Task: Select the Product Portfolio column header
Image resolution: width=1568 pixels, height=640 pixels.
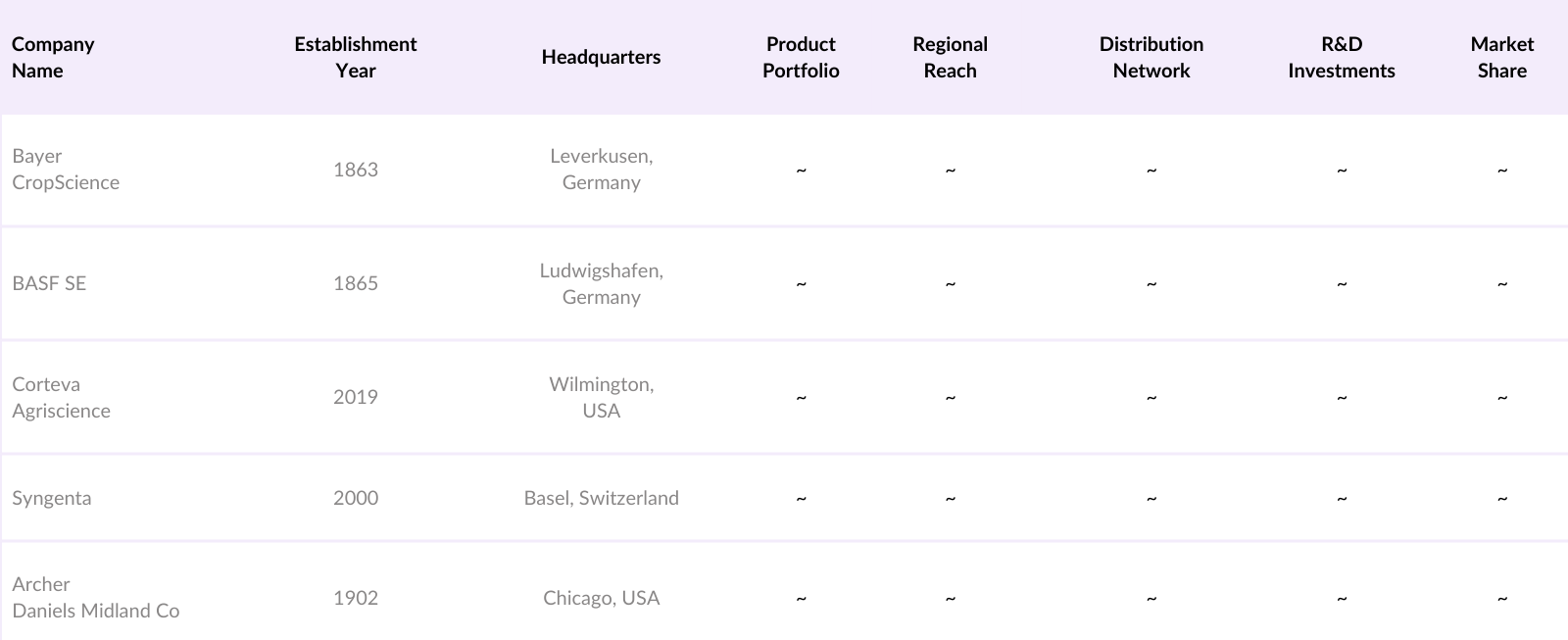Action: click(801, 57)
